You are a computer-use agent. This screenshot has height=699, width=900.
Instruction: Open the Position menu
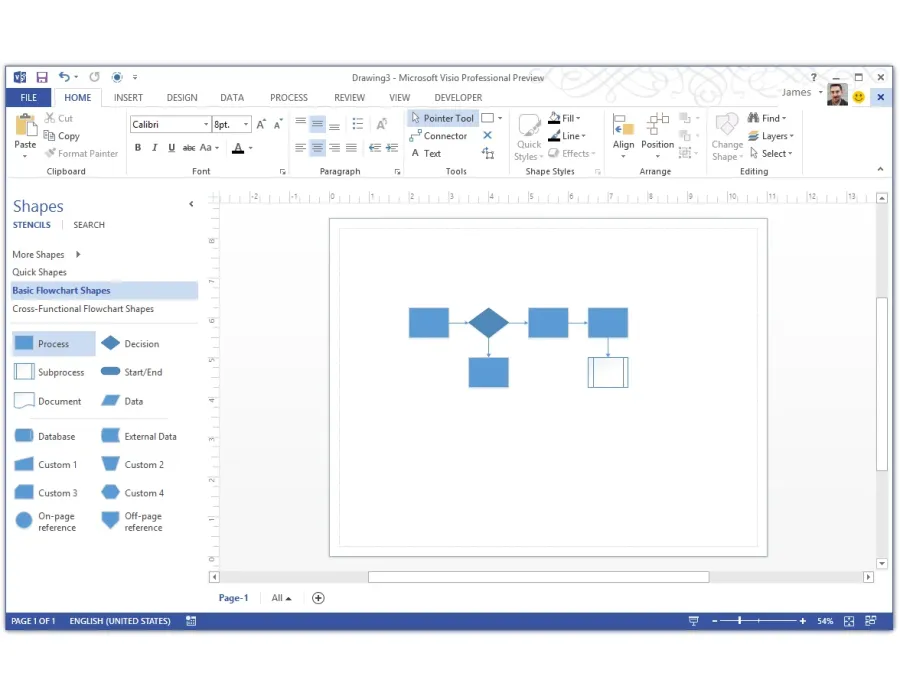click(x=657, y=136)
